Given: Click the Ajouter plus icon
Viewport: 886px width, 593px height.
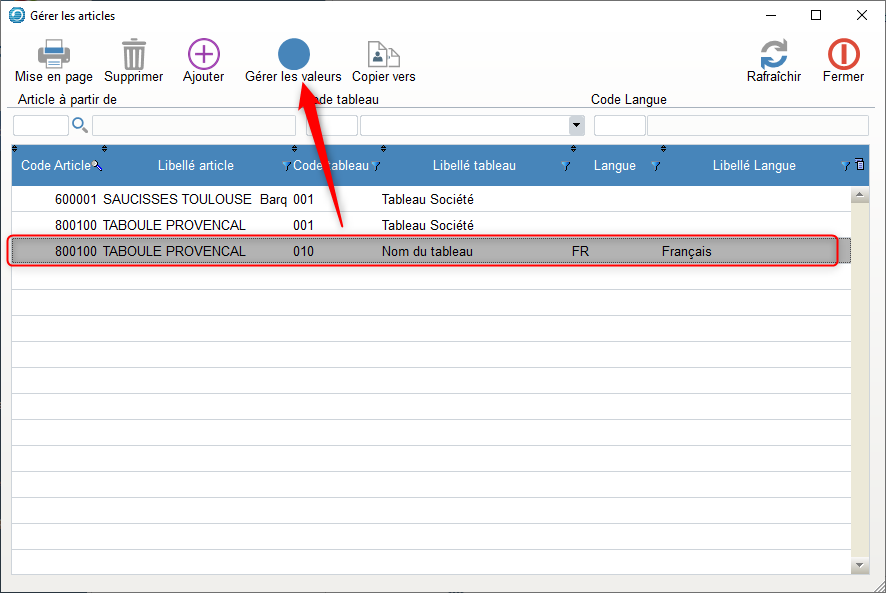Looking at the screenshot, I should 203,55.
